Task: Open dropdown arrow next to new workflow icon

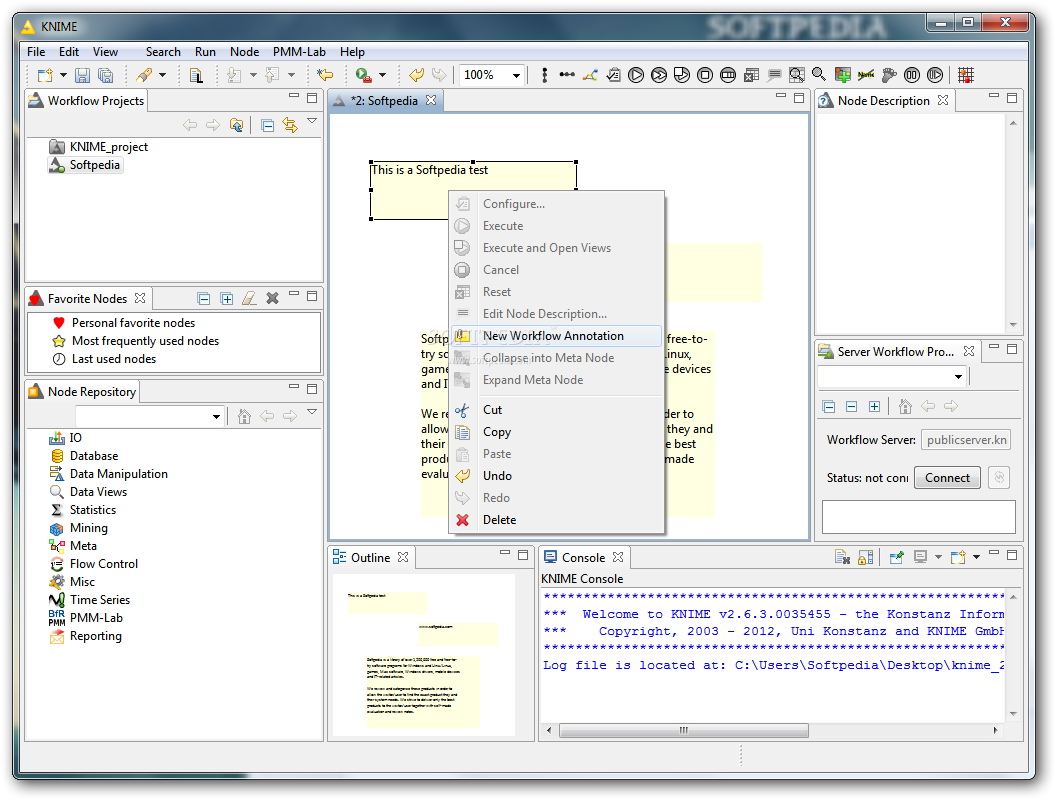Action: (x=63, y=75)
